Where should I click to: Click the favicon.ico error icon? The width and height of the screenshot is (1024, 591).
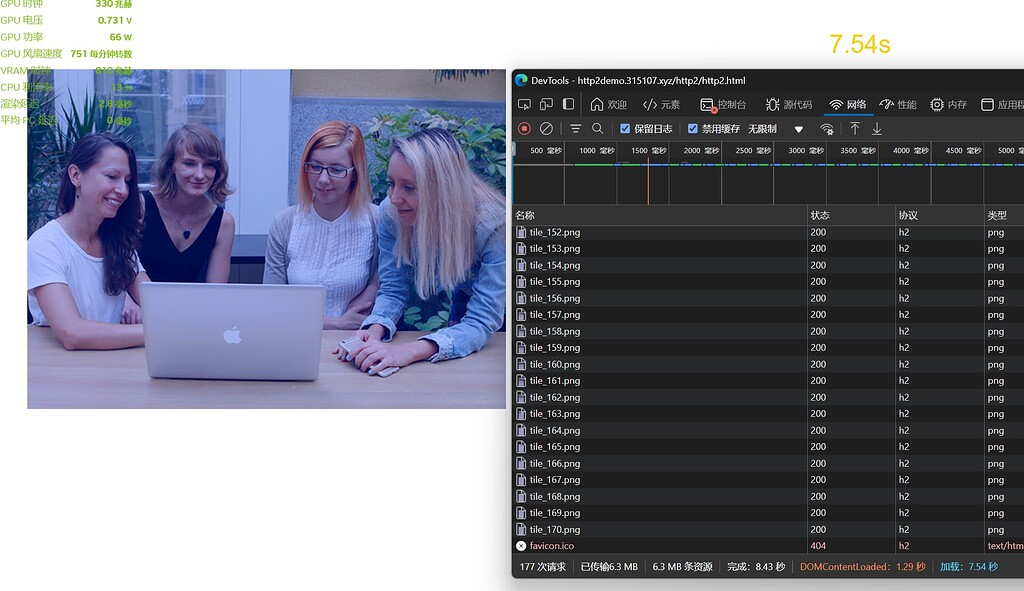(521, 546)
